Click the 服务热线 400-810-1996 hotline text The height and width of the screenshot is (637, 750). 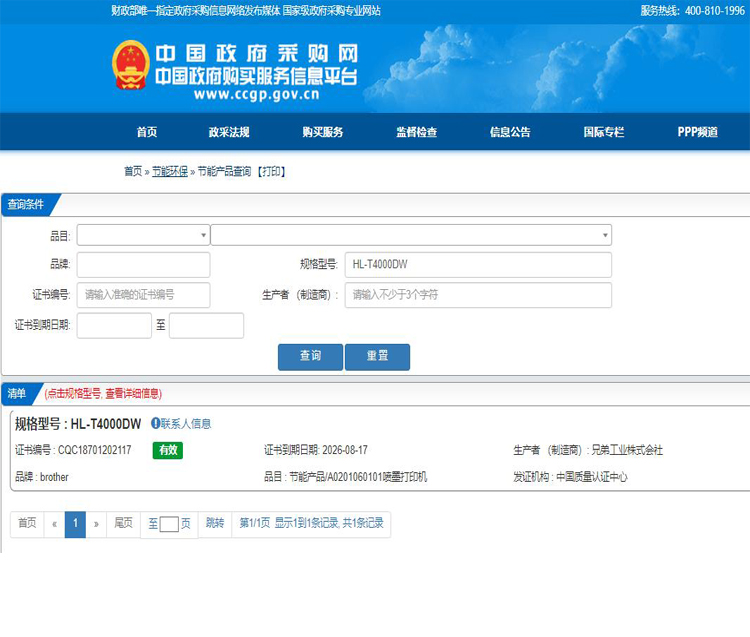pos(693,11)
